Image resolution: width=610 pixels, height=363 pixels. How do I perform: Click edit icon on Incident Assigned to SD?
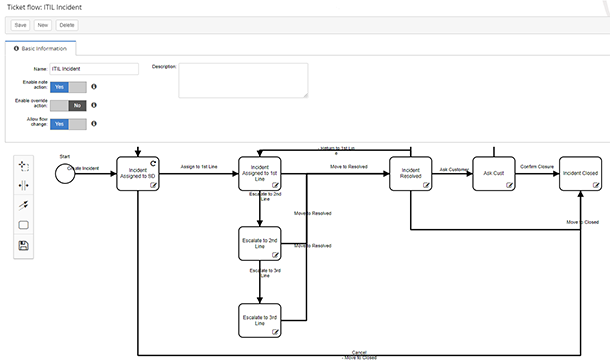point(153,185)
